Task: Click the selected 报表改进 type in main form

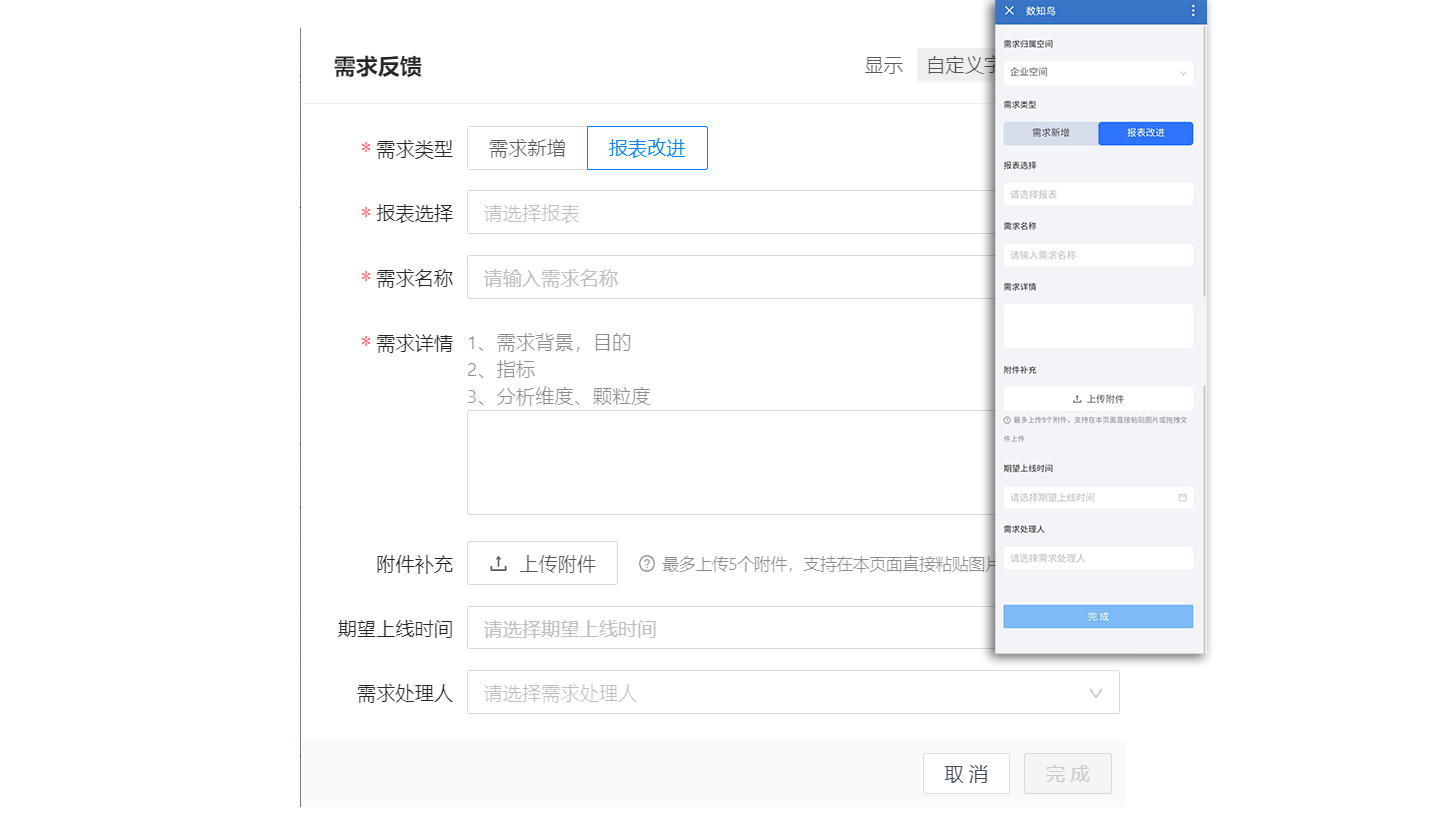Action: pyautogui.click(x=646, y=147)
